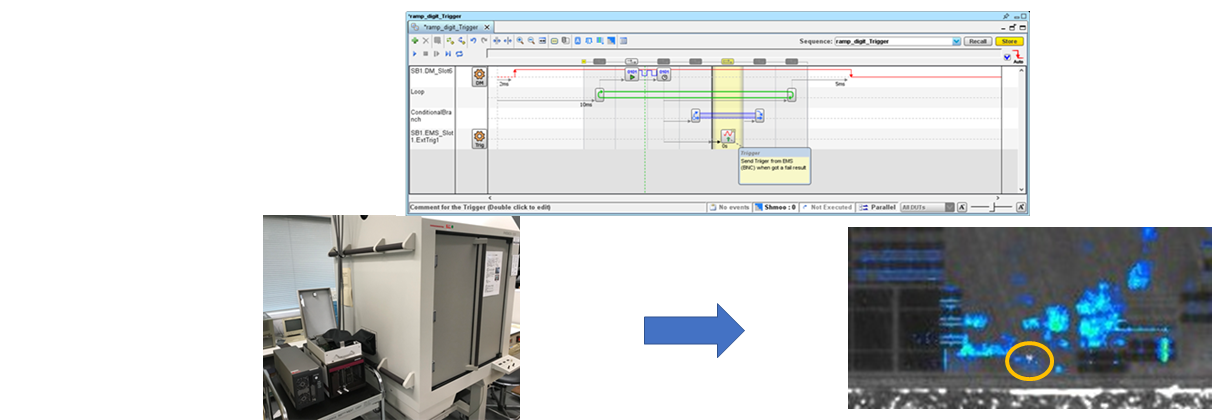1221x420 pixels.
Task: Click the undo arrow icon
Action: [x=472, y=41]
